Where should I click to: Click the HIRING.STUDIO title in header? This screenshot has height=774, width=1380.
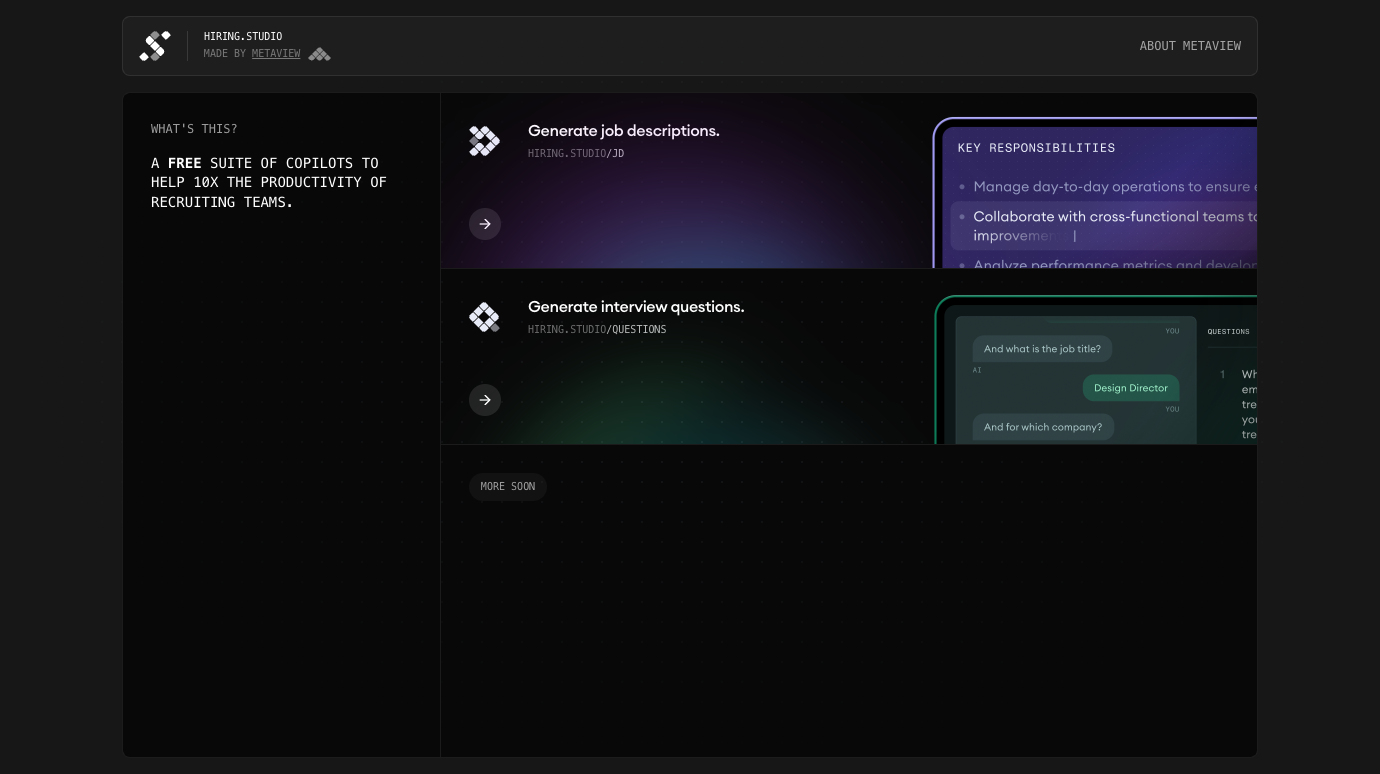(242, 36)
